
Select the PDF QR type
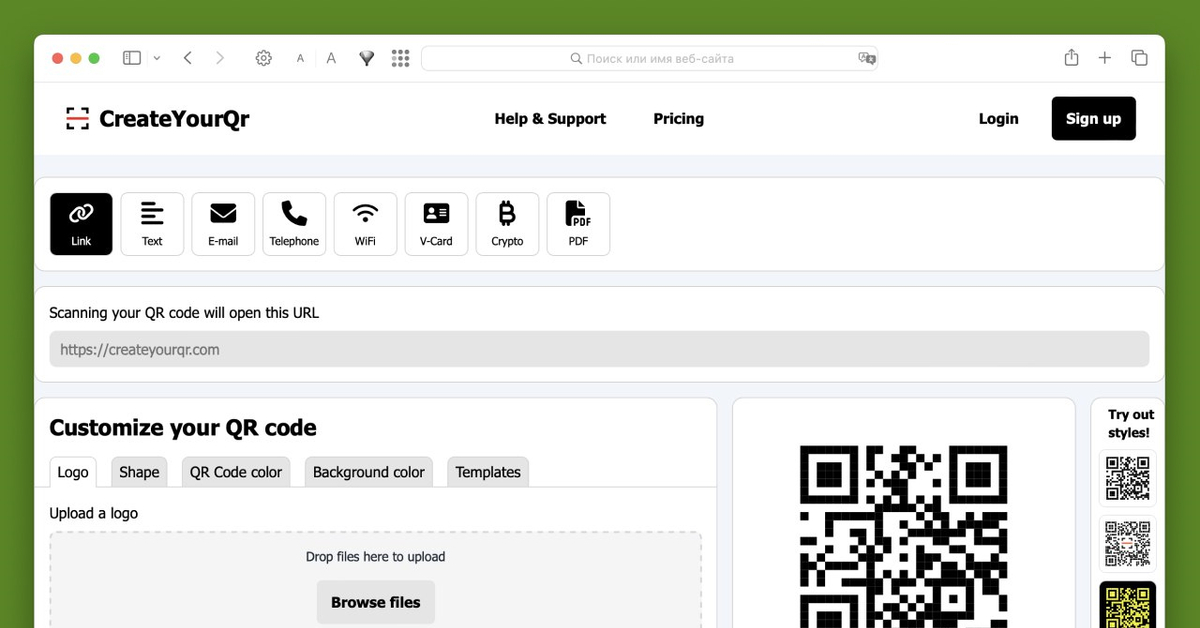pyautogui.click(x=578, y=224)
